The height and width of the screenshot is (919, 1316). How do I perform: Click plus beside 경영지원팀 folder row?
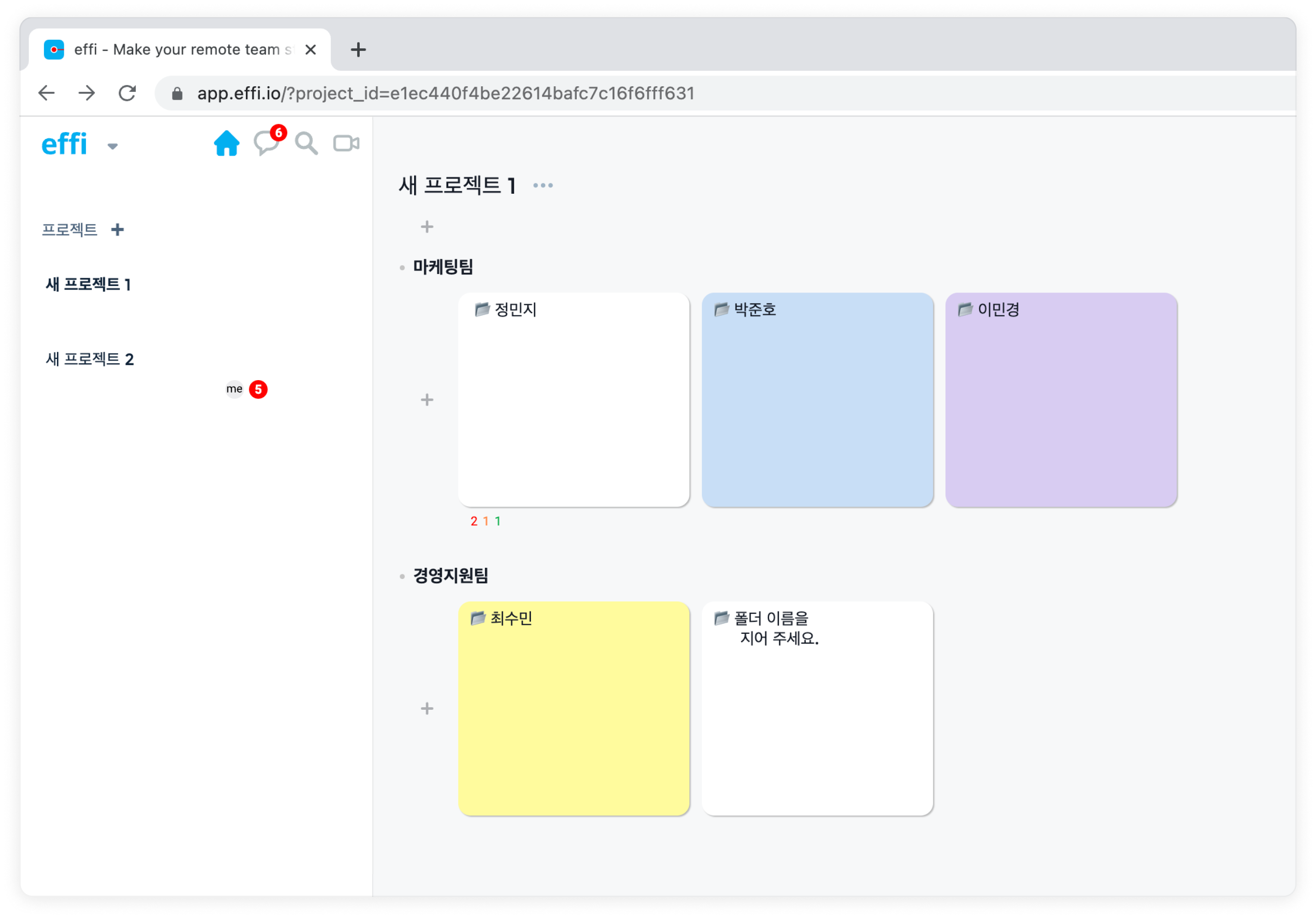point(427,708)
